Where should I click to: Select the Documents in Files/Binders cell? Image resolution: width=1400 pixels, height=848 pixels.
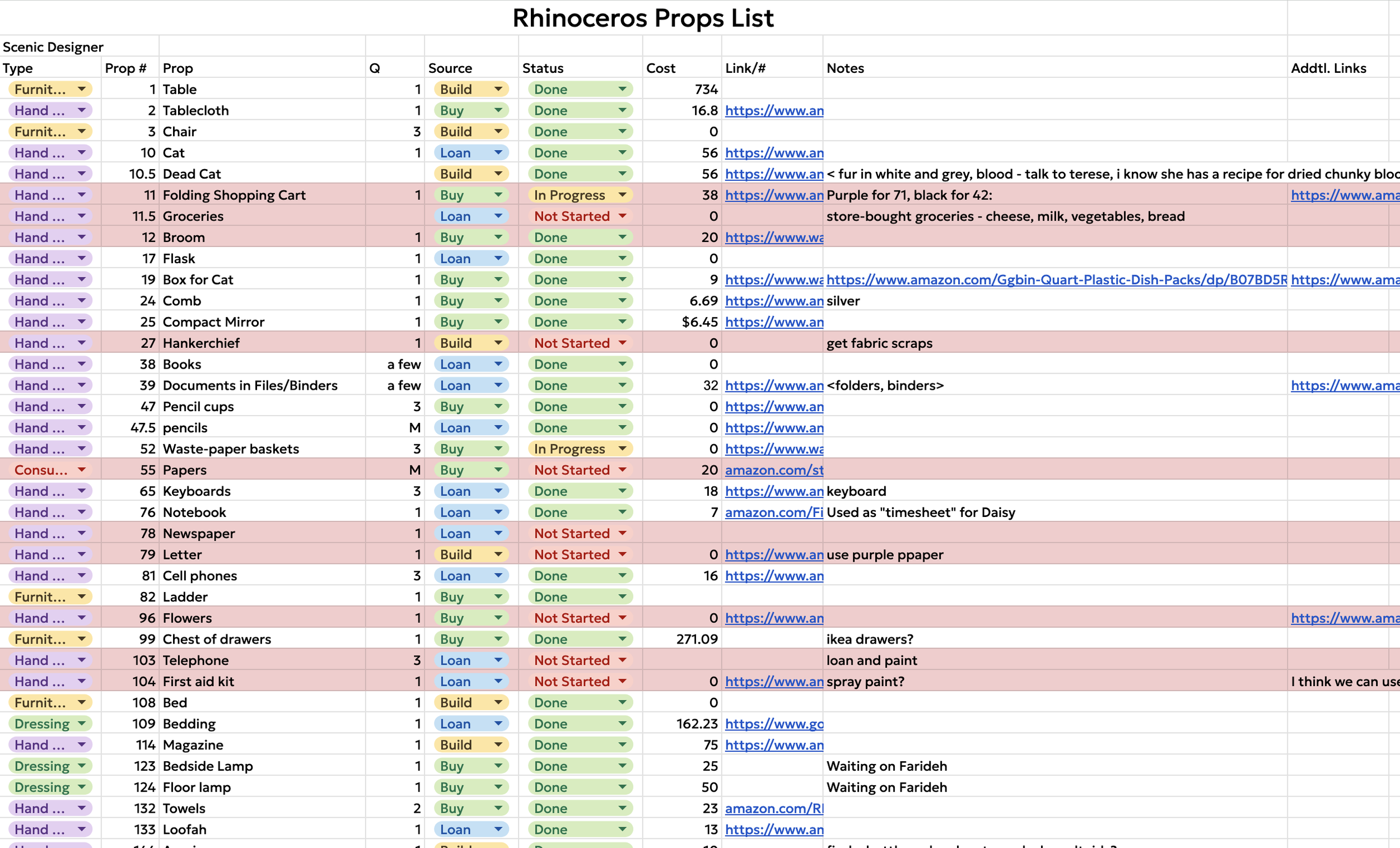[x=262, y=385]
